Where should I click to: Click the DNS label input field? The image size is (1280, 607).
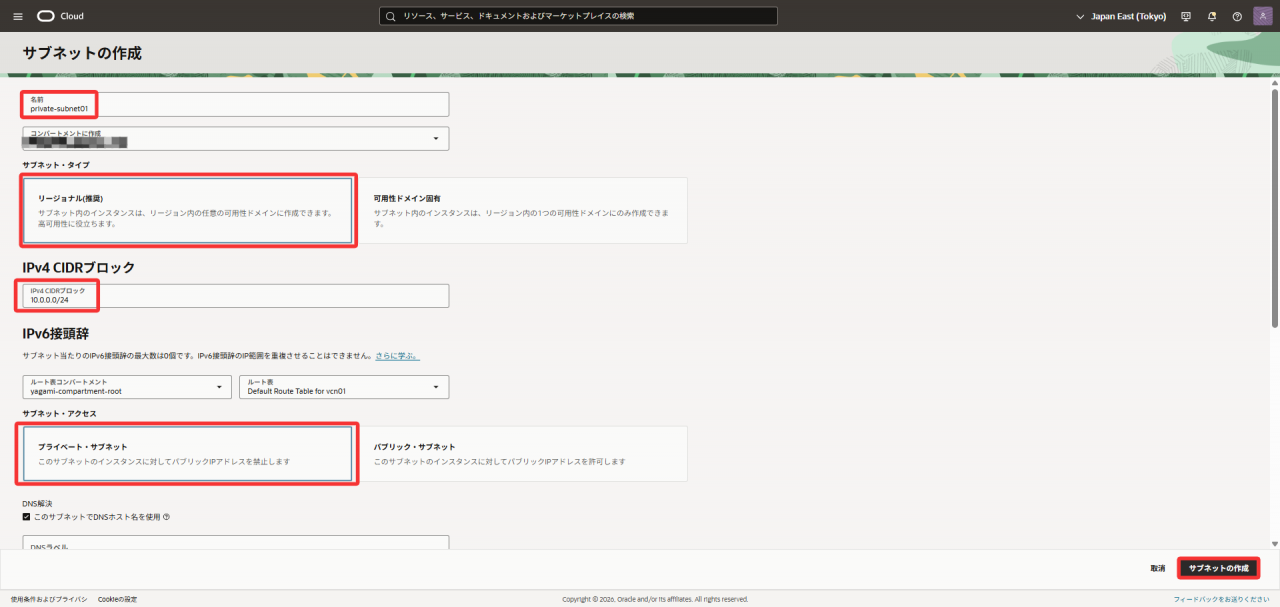coord(236,543)
